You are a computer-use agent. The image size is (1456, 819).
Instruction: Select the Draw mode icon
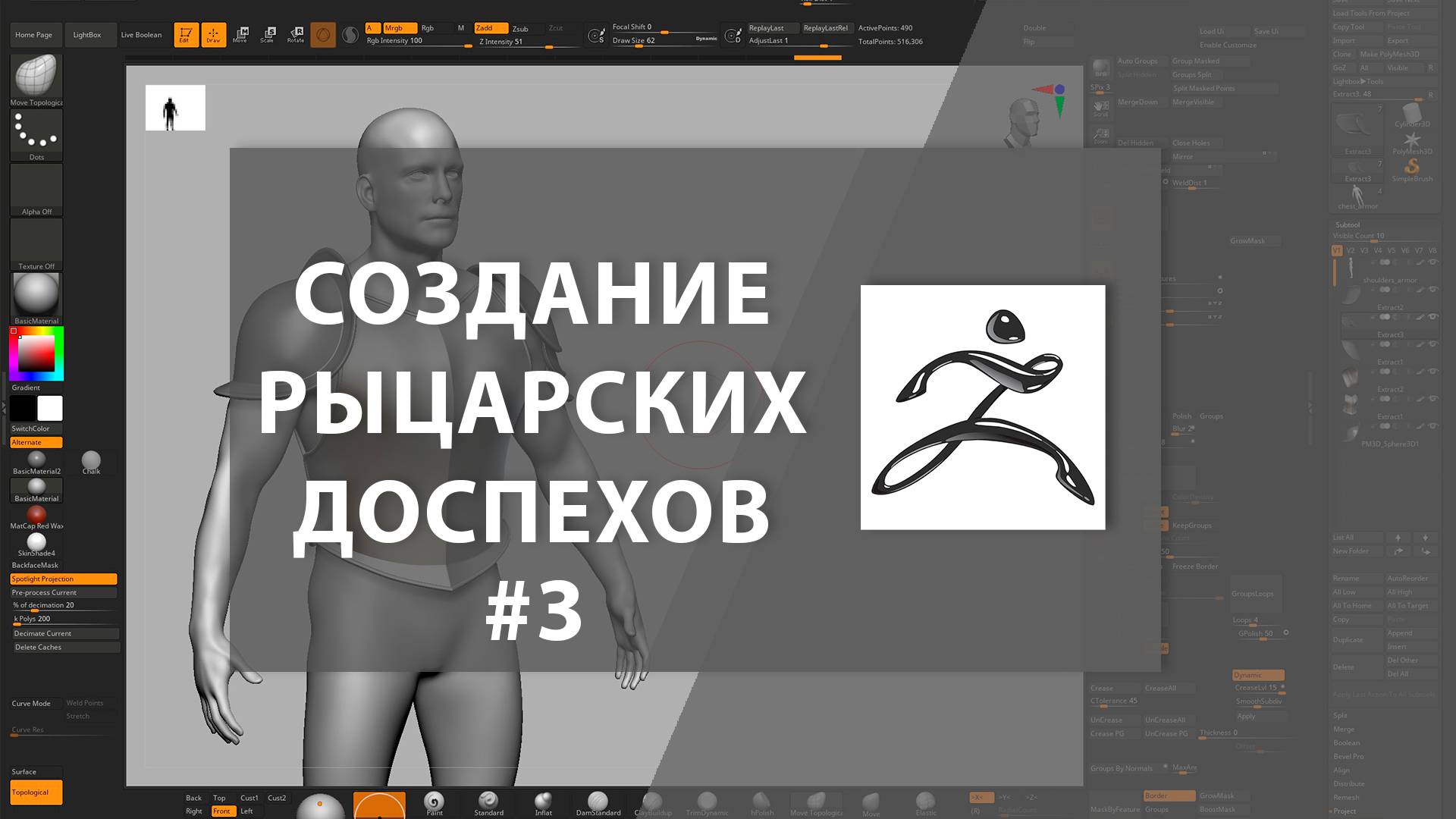213,35
